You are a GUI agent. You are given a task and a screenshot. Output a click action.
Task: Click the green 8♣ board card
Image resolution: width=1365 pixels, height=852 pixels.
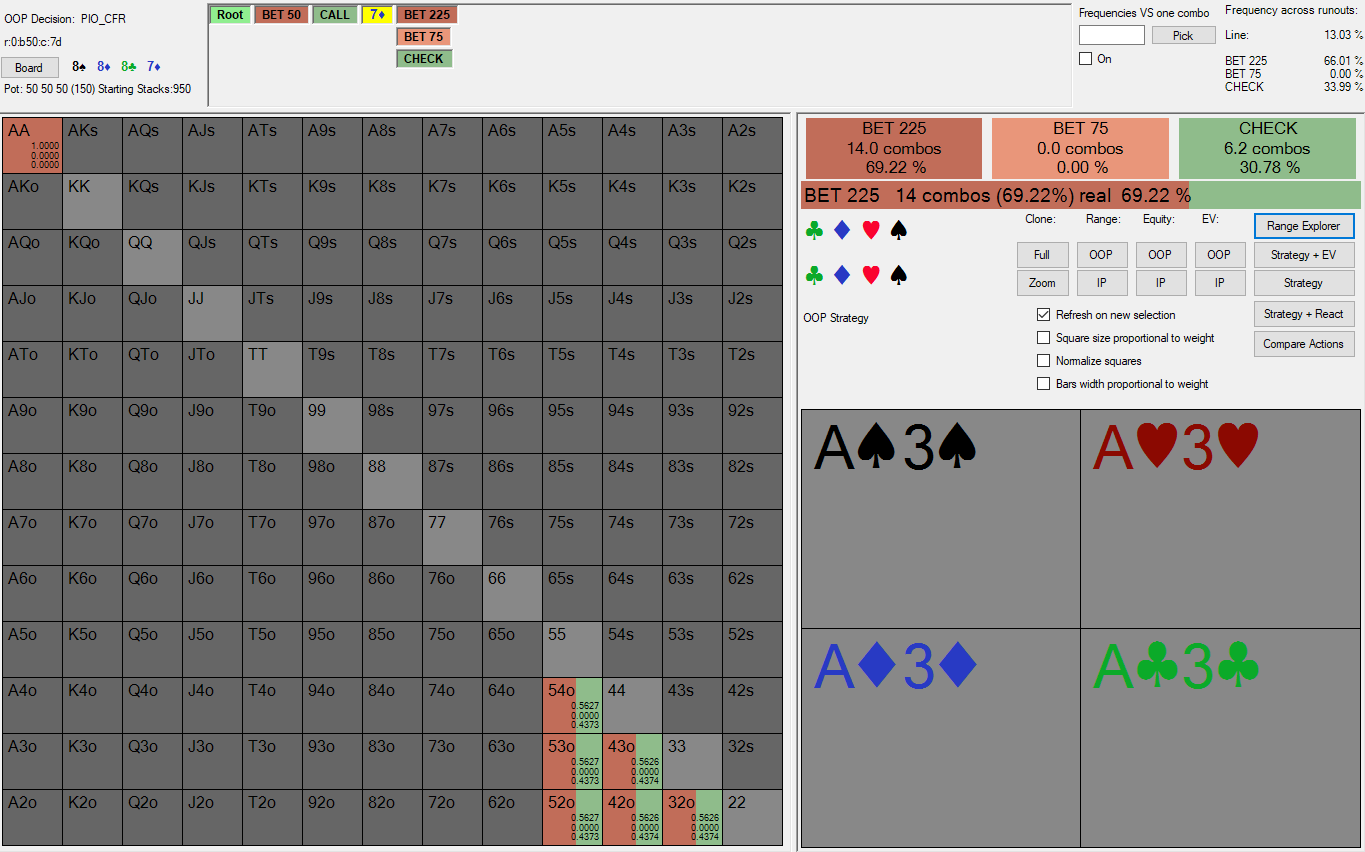129,67
